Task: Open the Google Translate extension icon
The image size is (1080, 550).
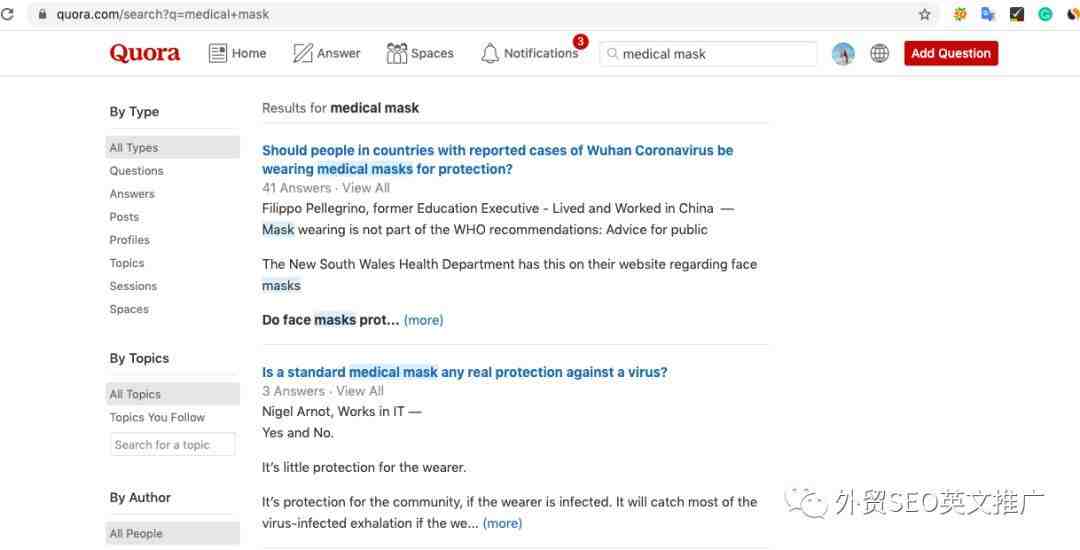Action: point(988,14)
